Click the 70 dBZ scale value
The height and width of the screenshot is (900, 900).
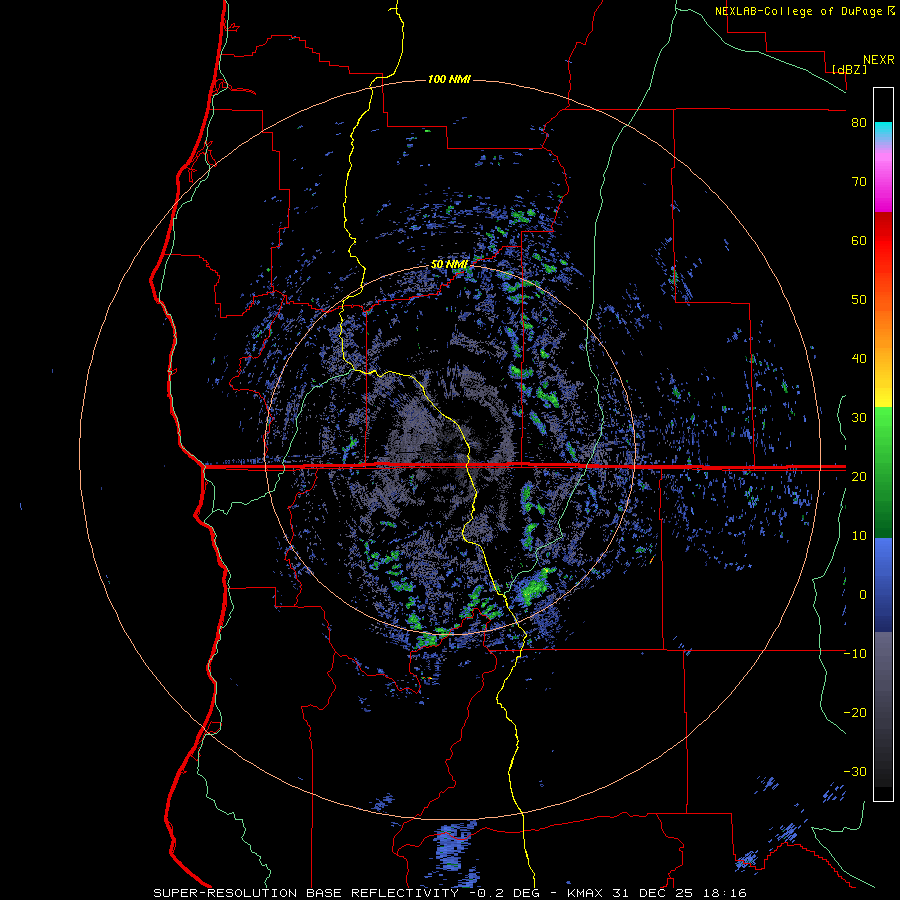pos(859,182)
